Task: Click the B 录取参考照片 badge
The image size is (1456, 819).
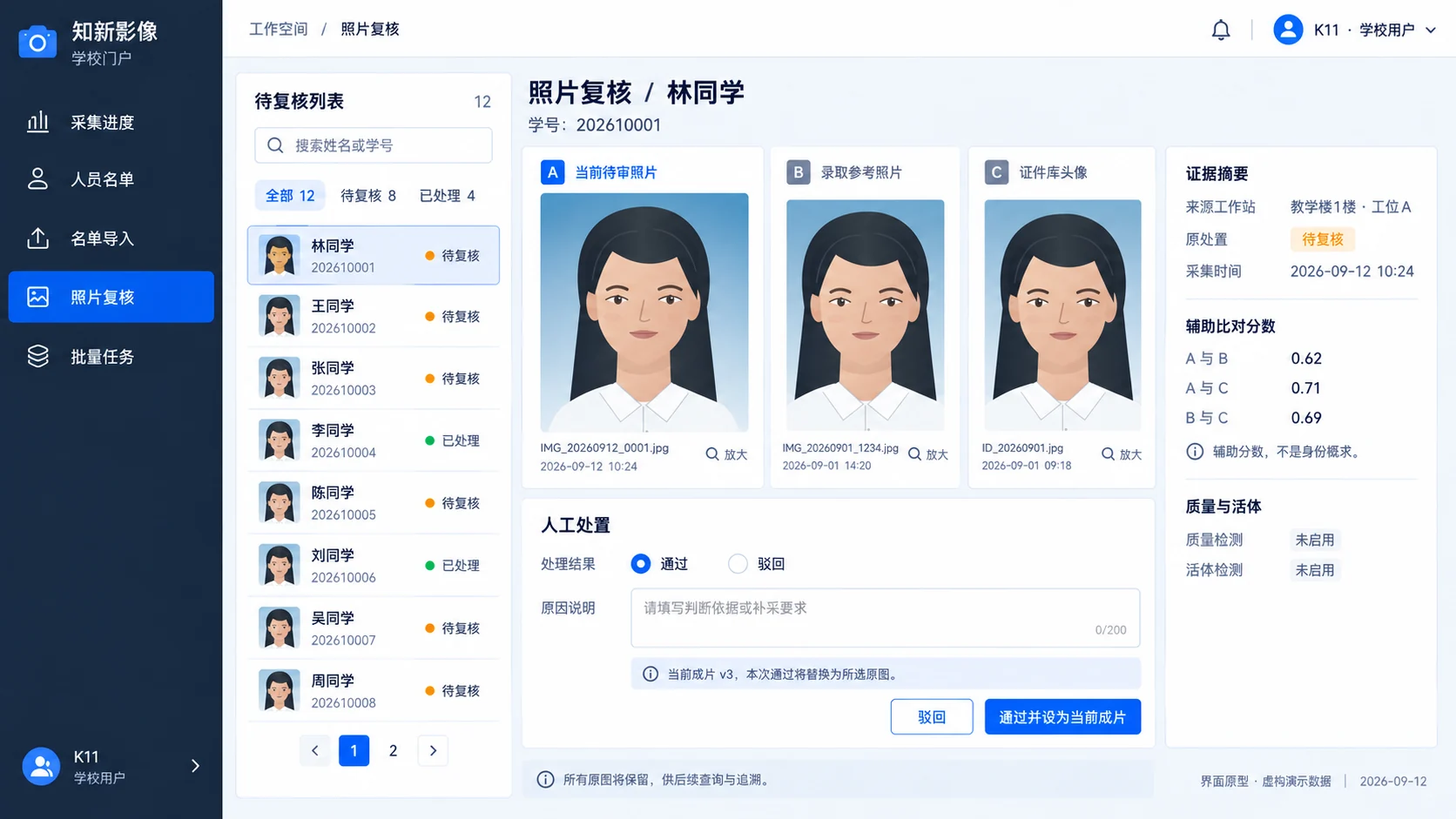Action: coord(798,172)
